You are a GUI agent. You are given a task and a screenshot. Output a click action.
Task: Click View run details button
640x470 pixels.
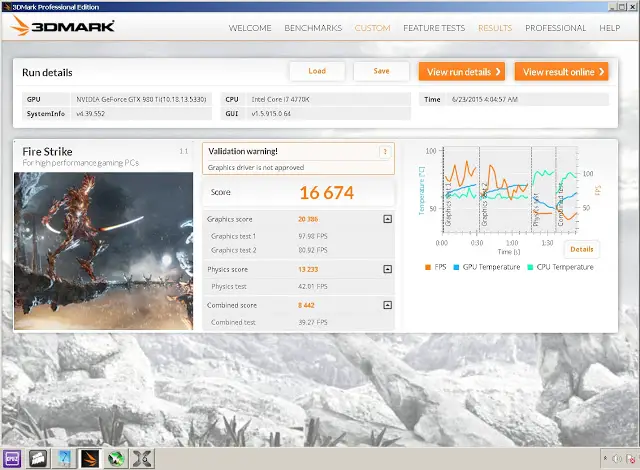(462, 71)
